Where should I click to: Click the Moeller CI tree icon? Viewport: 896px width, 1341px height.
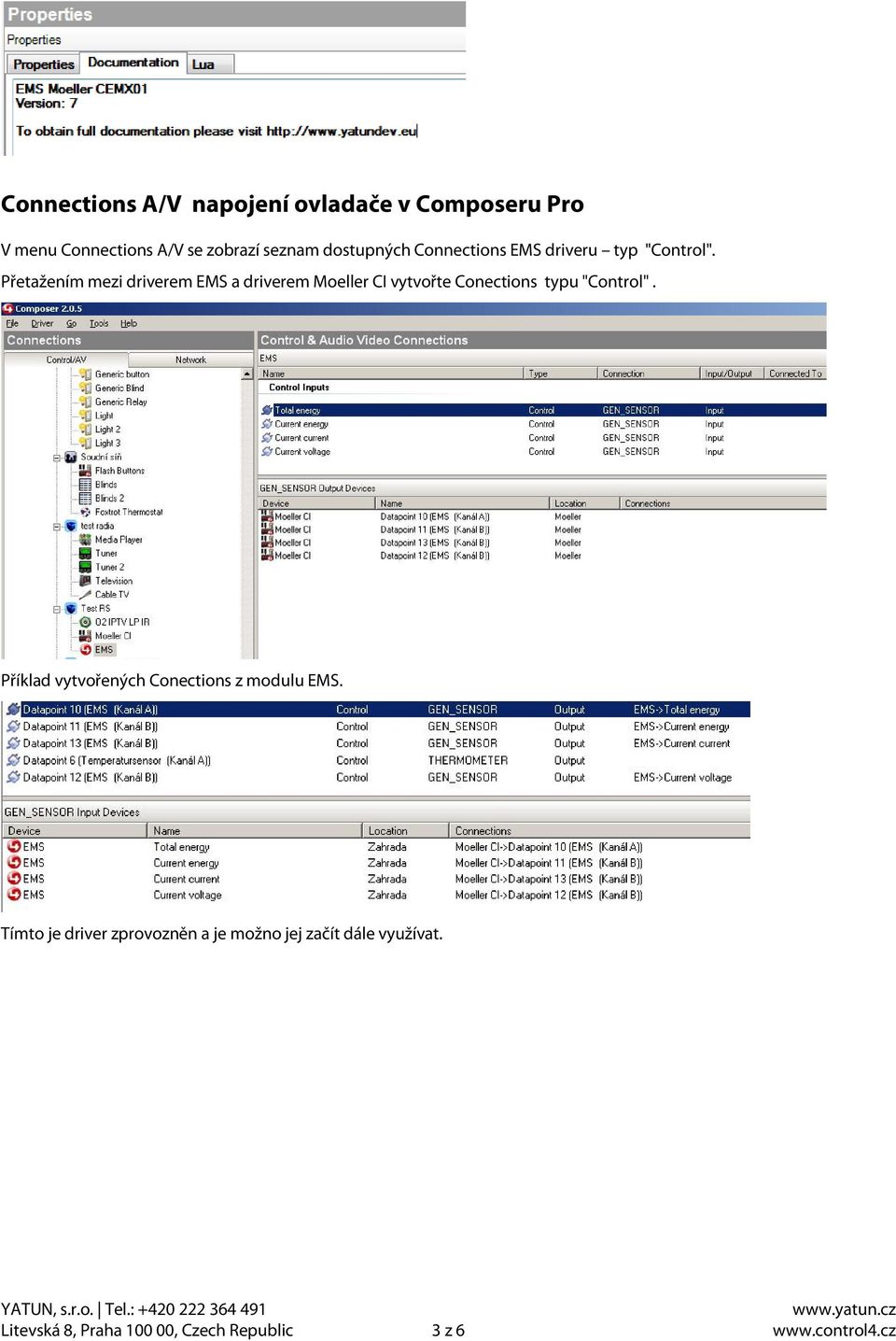tap(85, 636)
